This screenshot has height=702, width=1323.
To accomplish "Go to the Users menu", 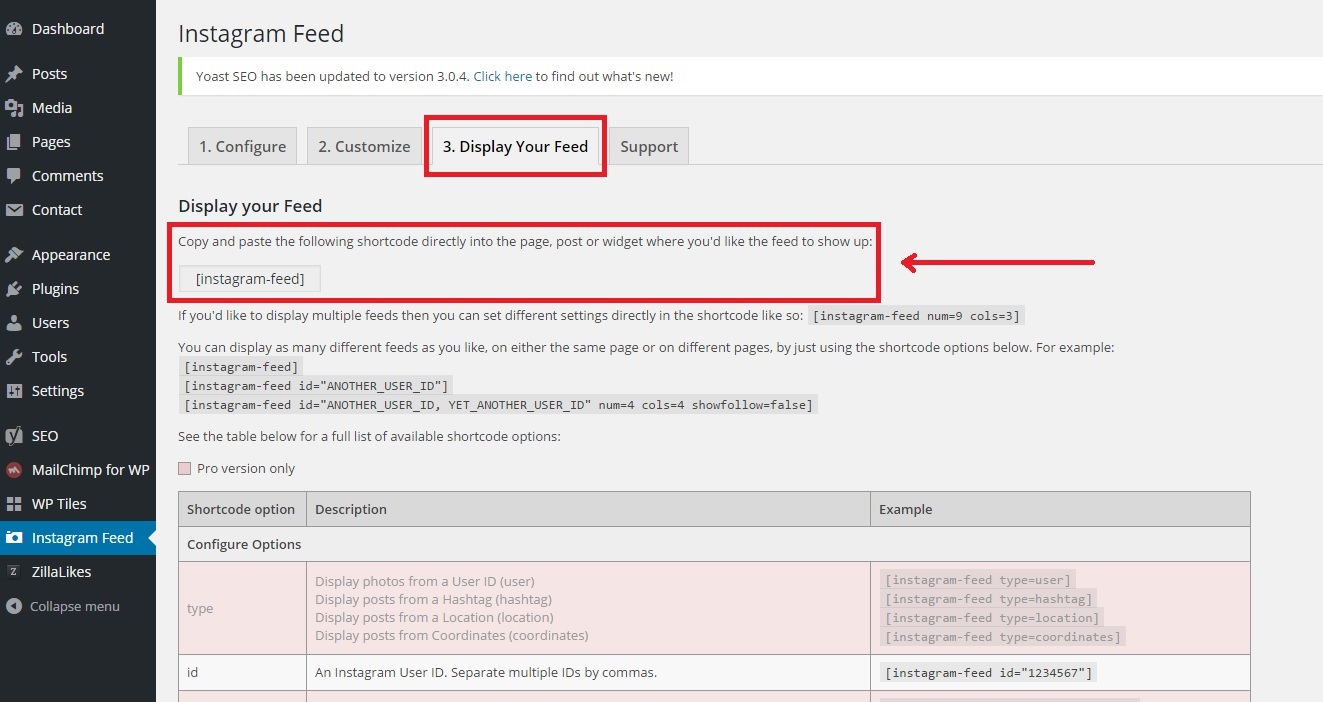I will [50, 323].
